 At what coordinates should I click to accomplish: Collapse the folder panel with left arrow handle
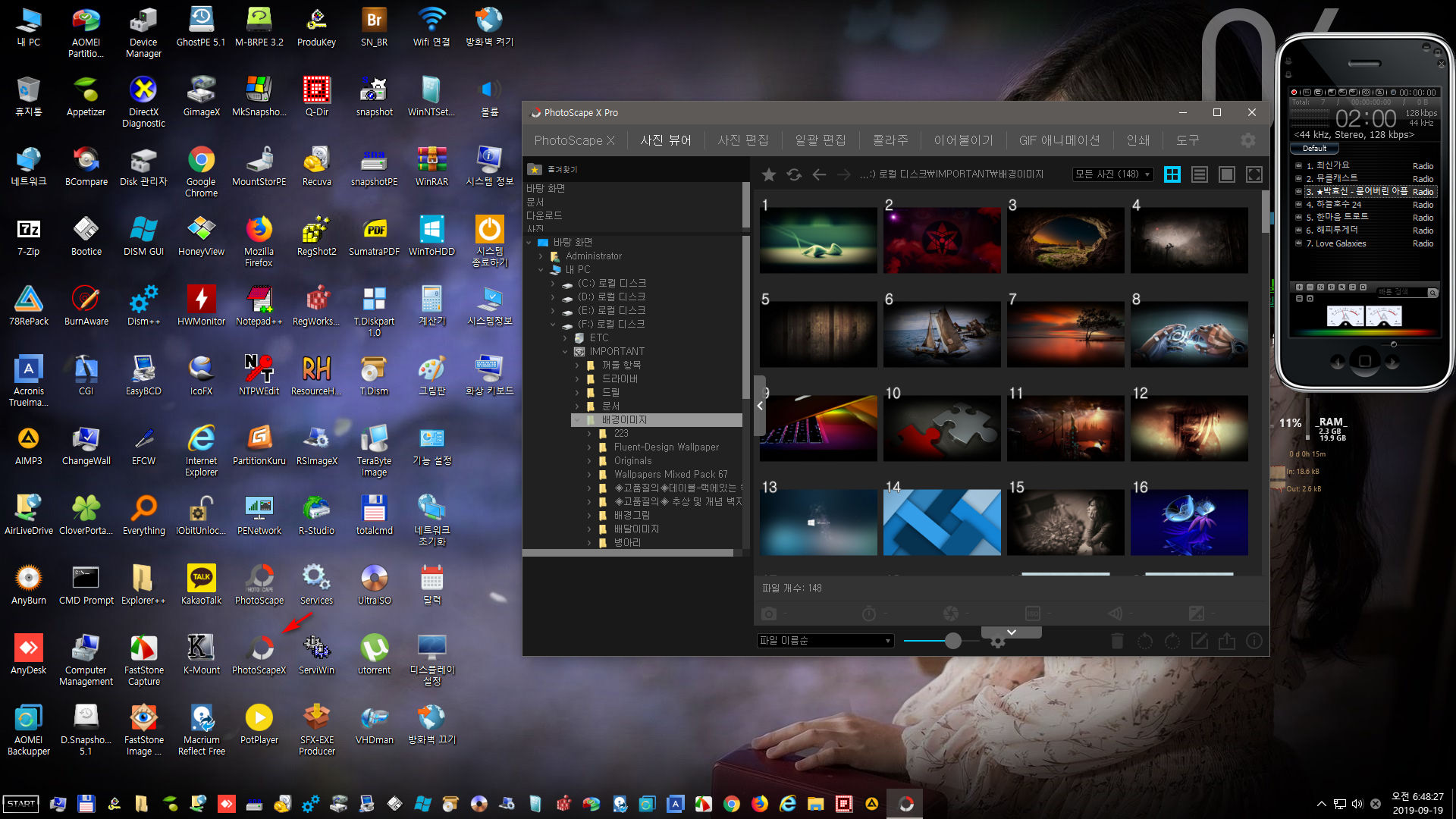(760, 406)
